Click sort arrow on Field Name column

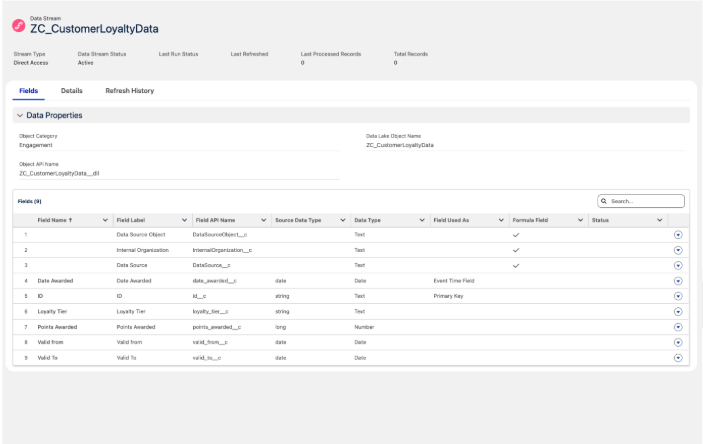pyautogui.click(x=70, y=220)
